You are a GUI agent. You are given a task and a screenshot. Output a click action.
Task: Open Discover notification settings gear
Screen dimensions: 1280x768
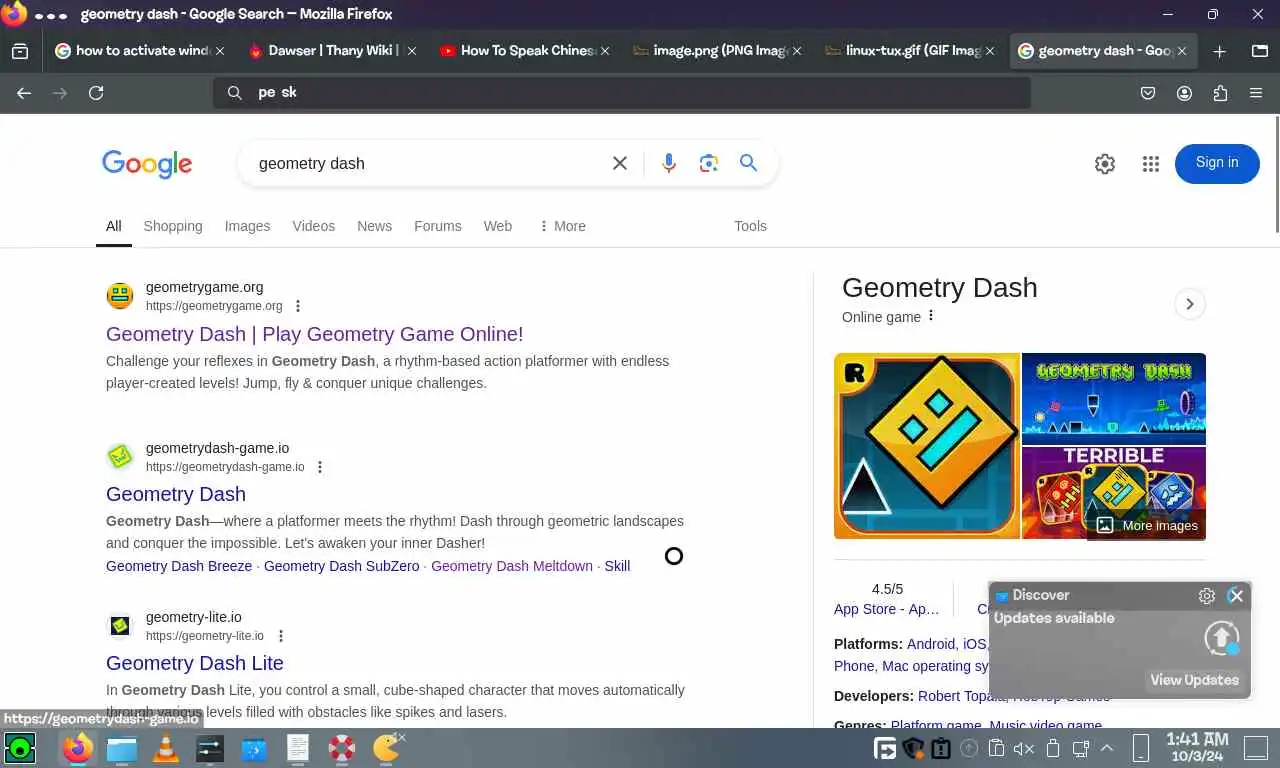pyautogui.click(x=1207, y=596)
